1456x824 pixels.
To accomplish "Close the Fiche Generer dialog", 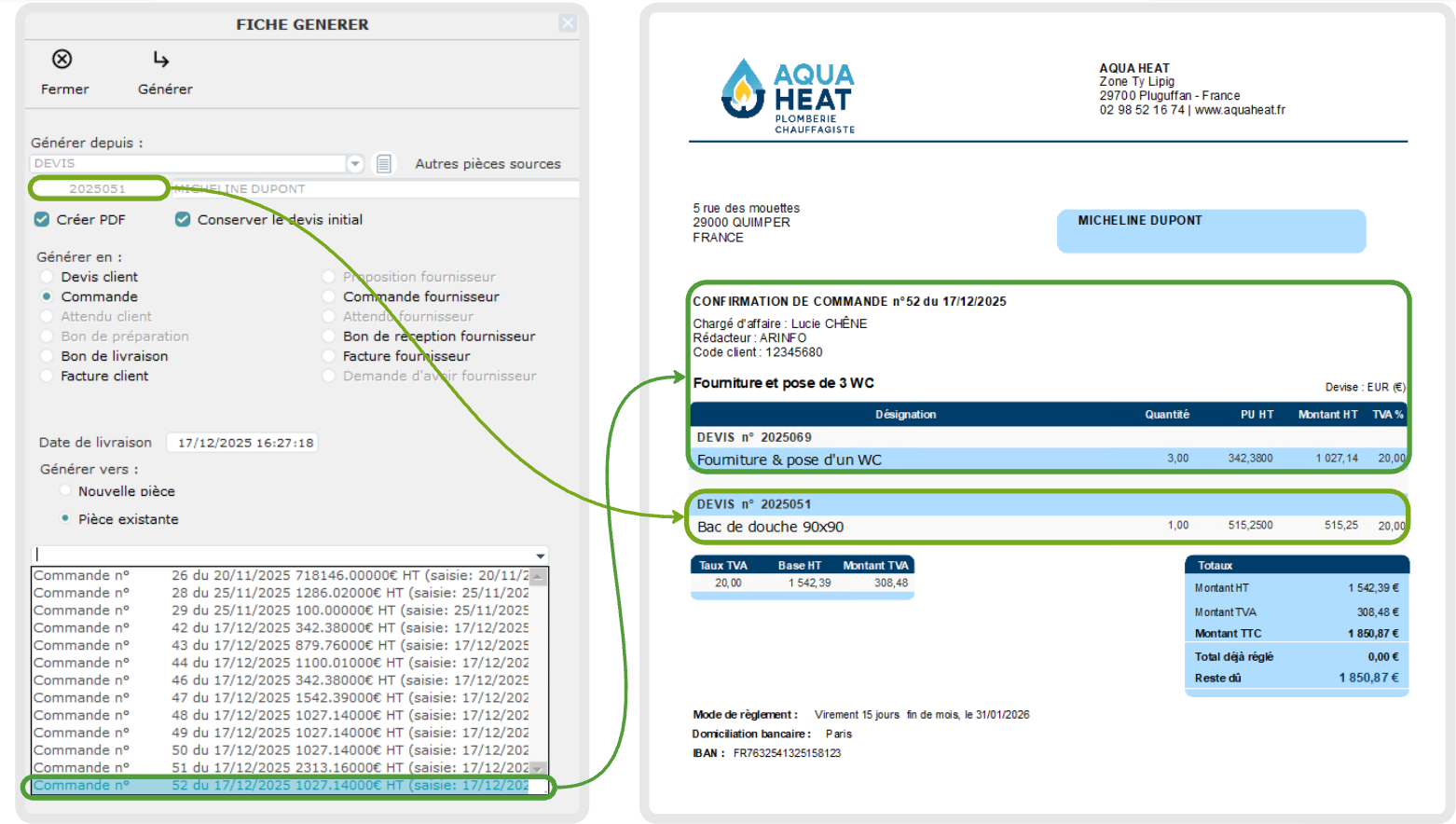I will [x=568, y=23].
